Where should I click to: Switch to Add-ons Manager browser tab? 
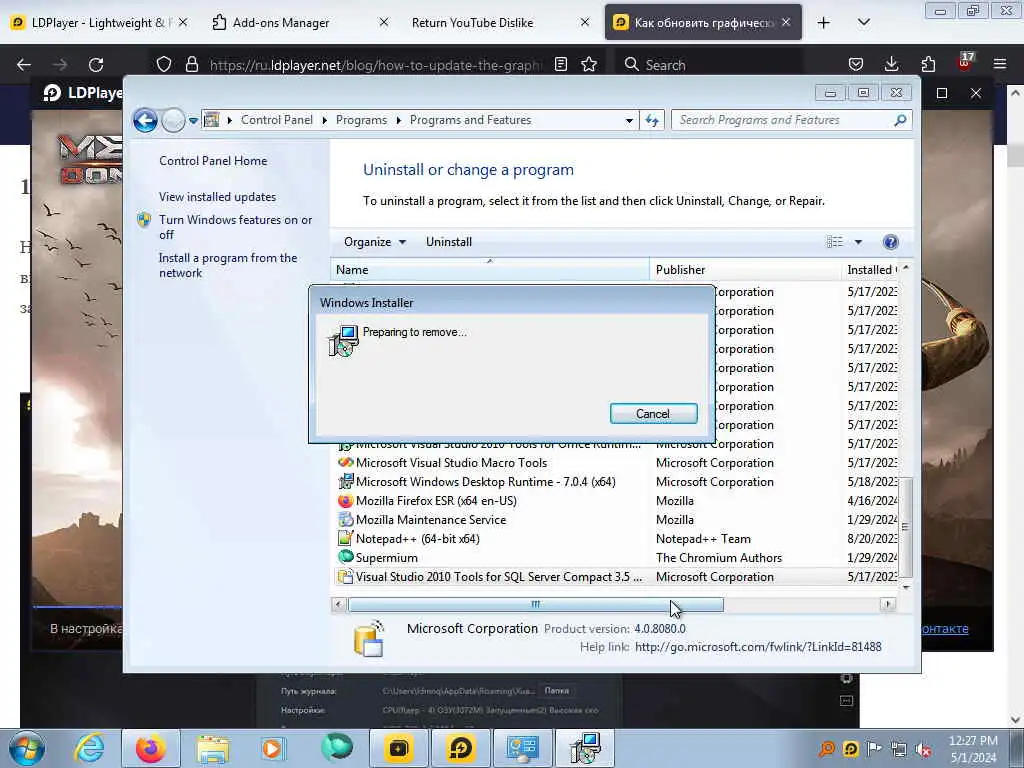298,23
